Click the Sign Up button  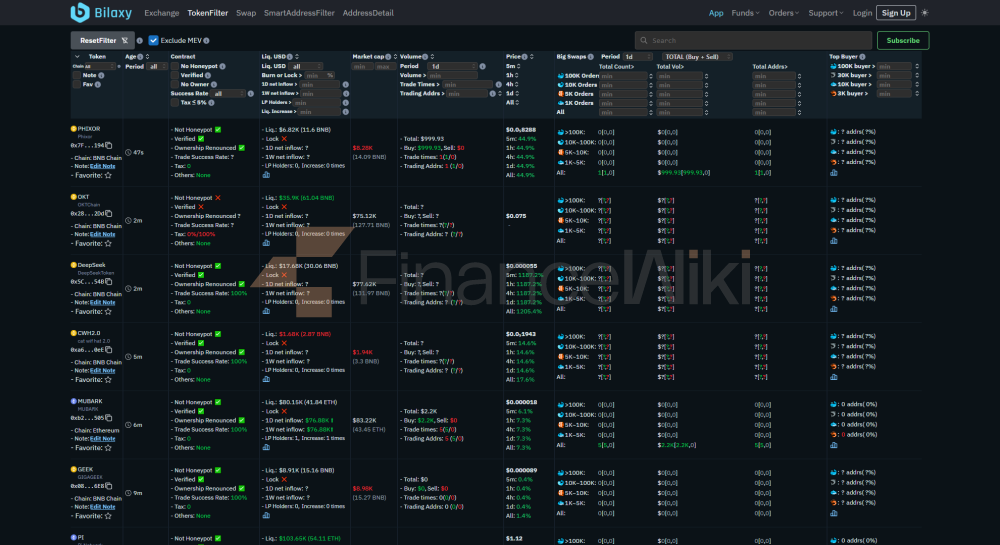tap(895, 13)
